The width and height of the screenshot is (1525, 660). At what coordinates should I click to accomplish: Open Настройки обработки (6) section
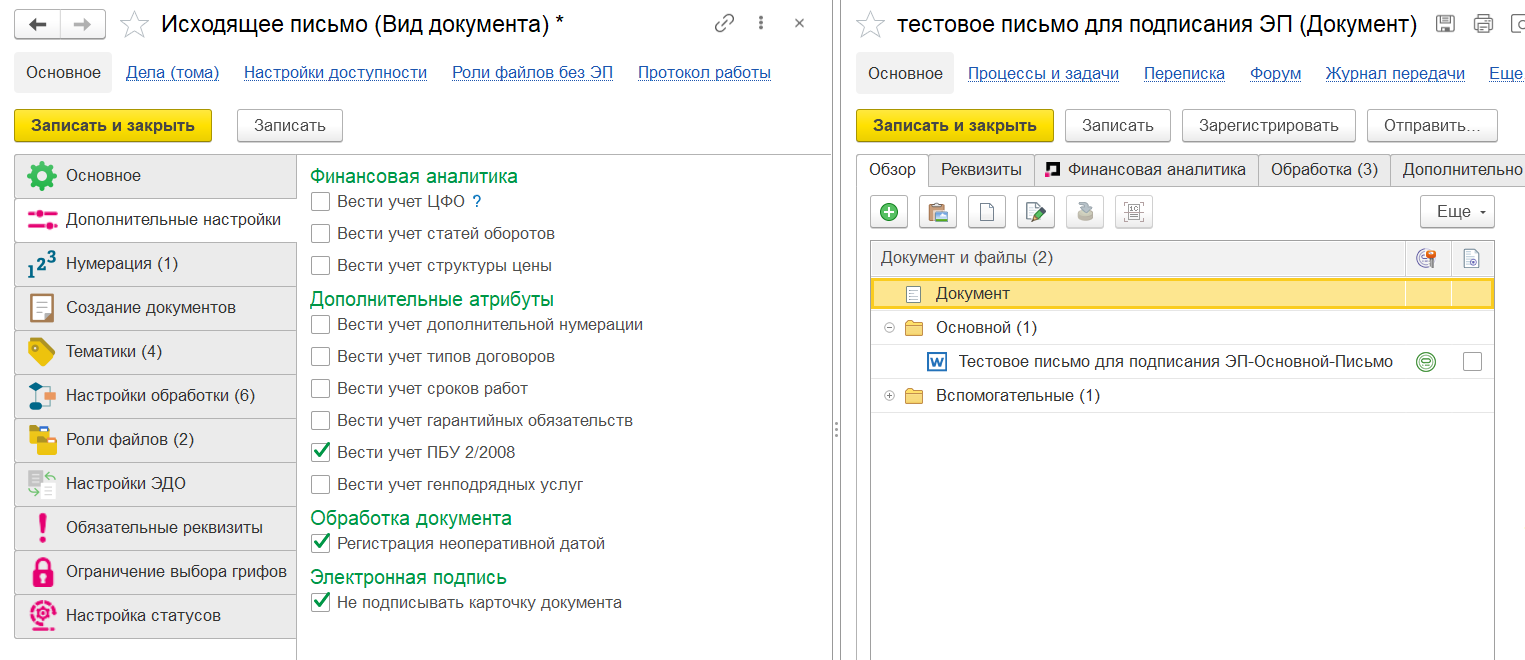(x=155, y=396)
